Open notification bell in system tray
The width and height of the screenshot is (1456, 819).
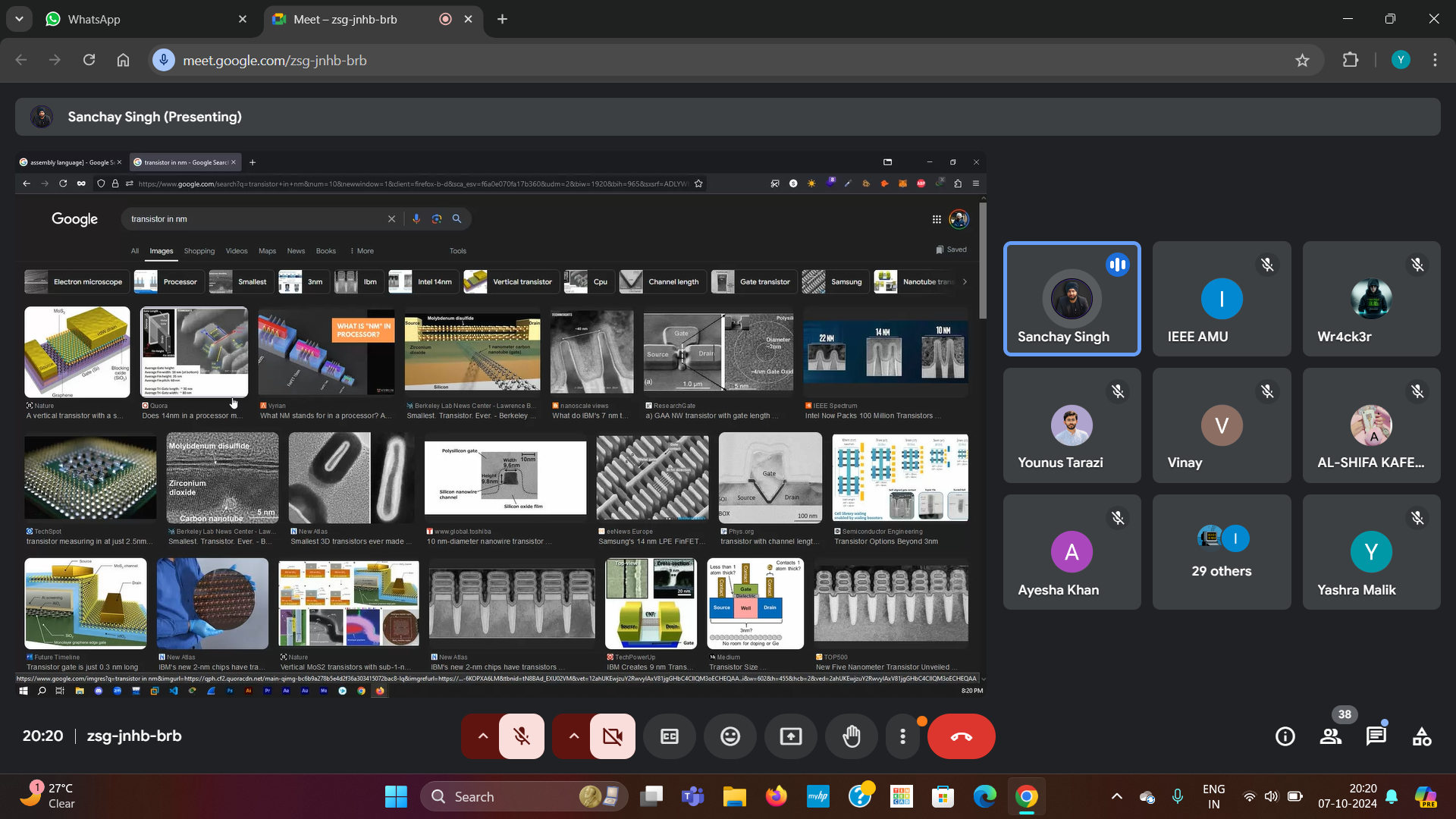1392,796
